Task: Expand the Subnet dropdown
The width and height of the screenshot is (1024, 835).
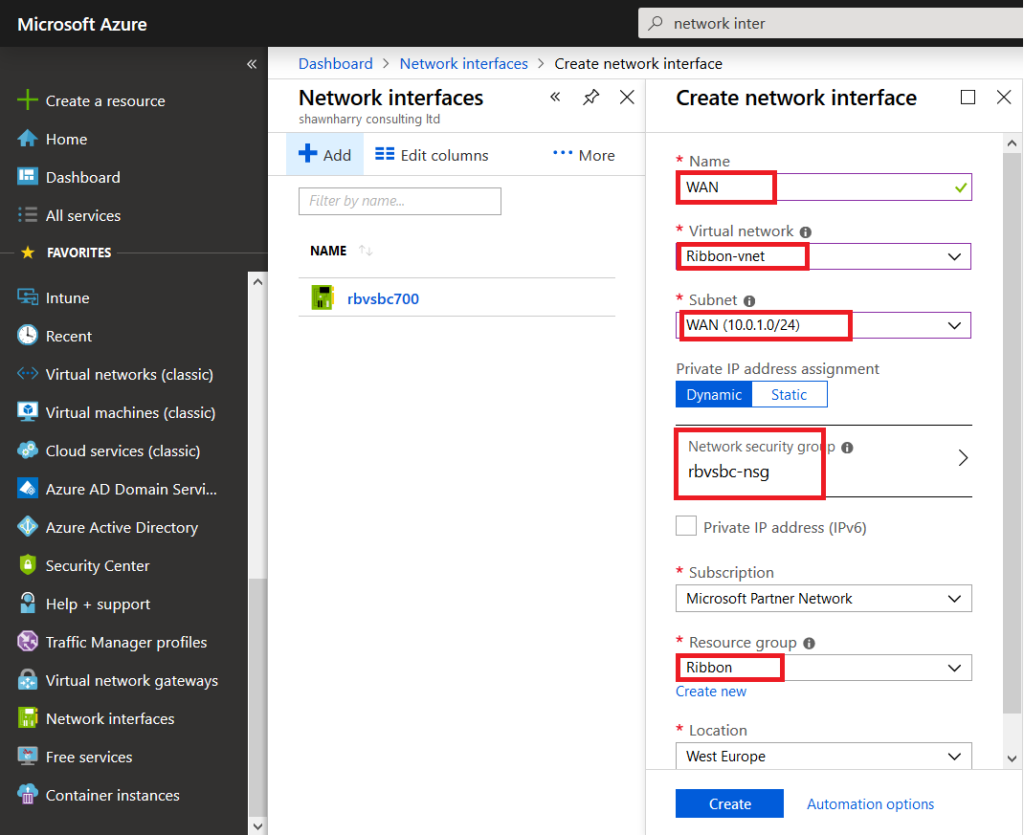Action: click(953, 325)
